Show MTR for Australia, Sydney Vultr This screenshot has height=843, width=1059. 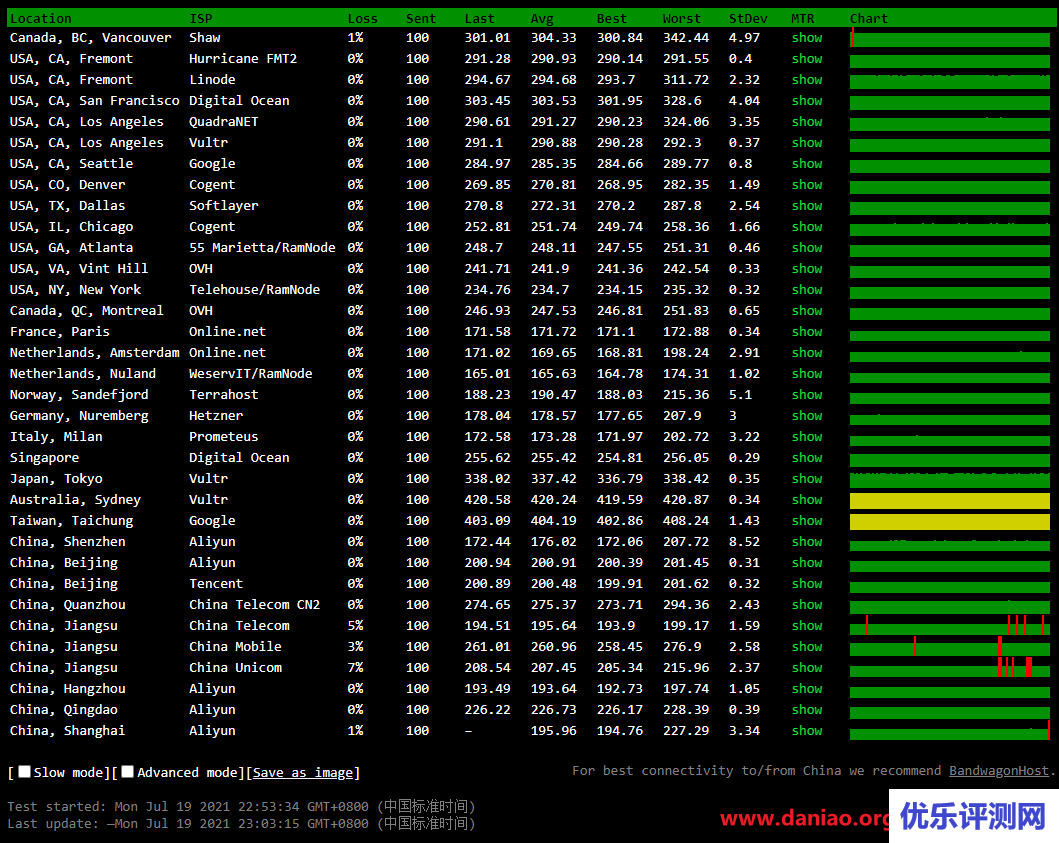[x=807, y=499]
